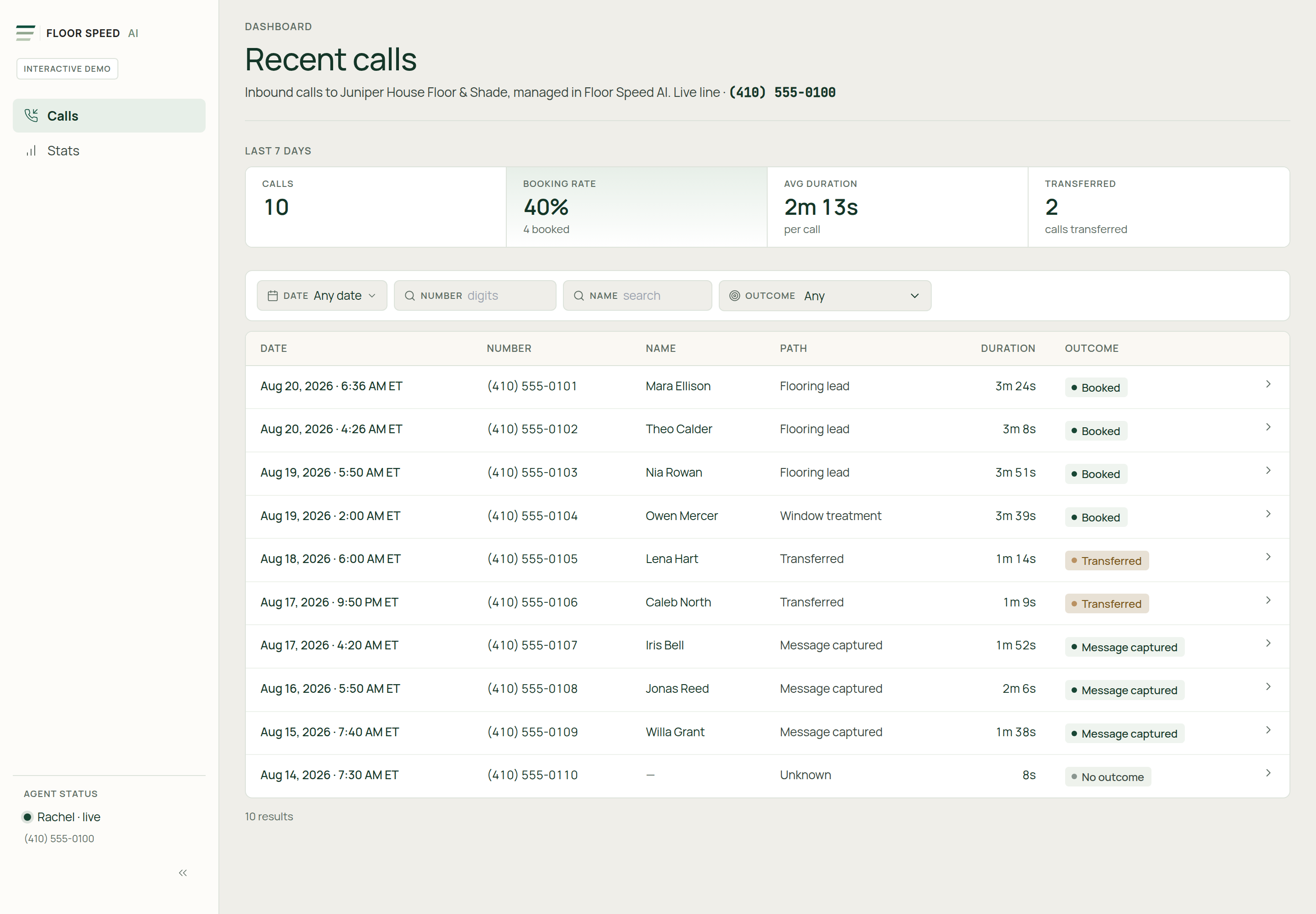Click the bar chart icon beside Stats
The image size is (1316, 914).
[x=32, y=151]
